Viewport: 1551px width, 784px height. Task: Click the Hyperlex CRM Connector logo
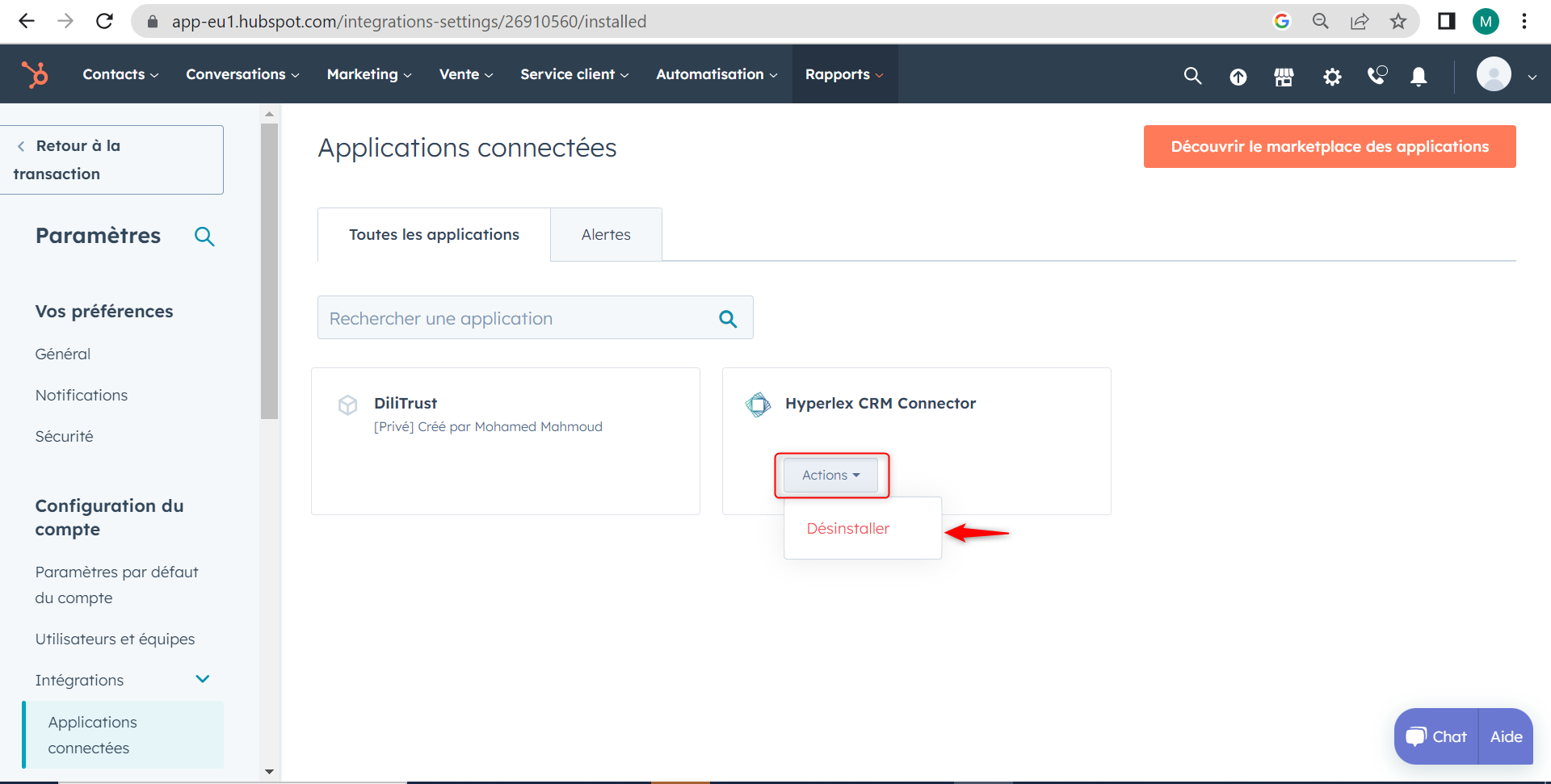tap(758, 405)
